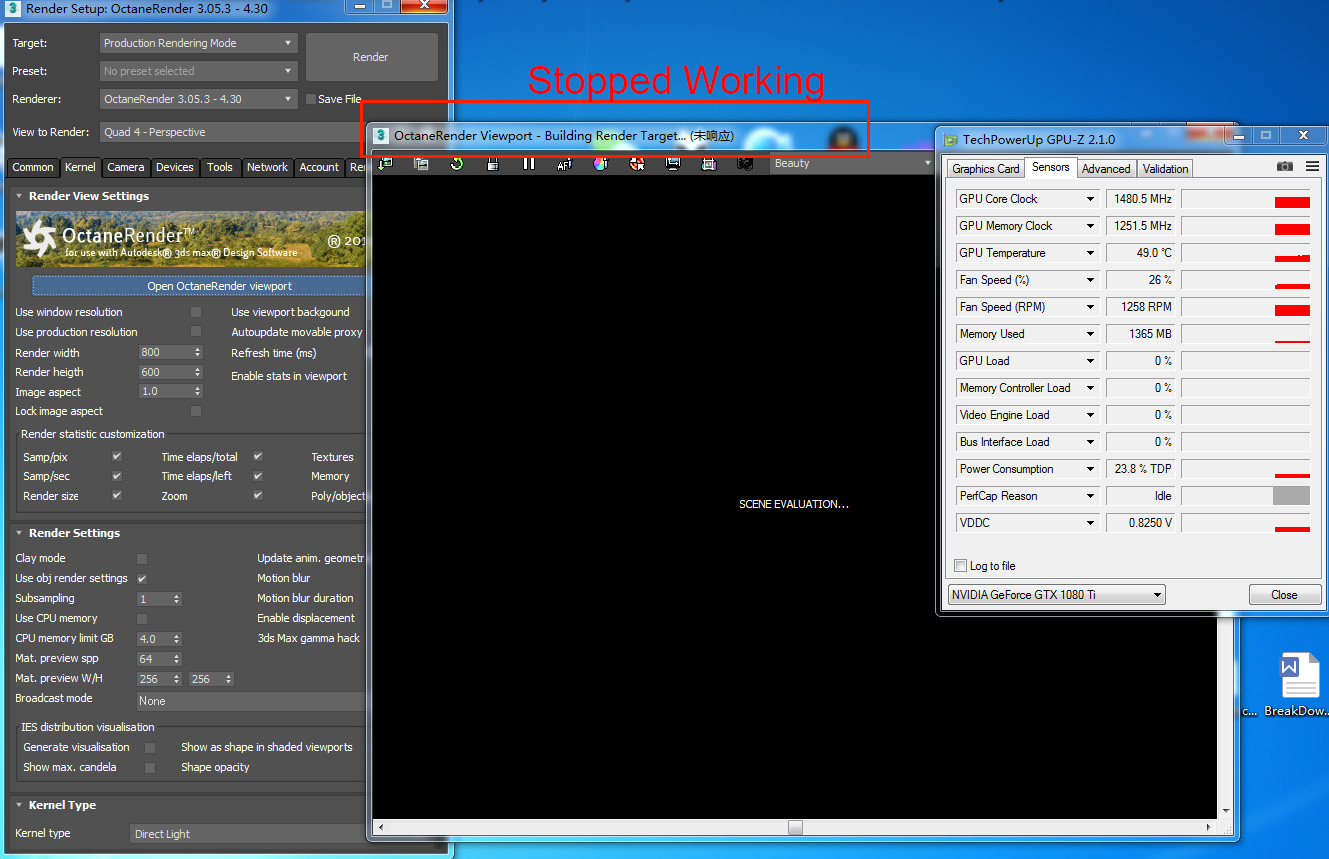Check Generate visualisation for IES
Image resolution: width=1329 pixels, height=859 pixels.
(x=150, y=747)
